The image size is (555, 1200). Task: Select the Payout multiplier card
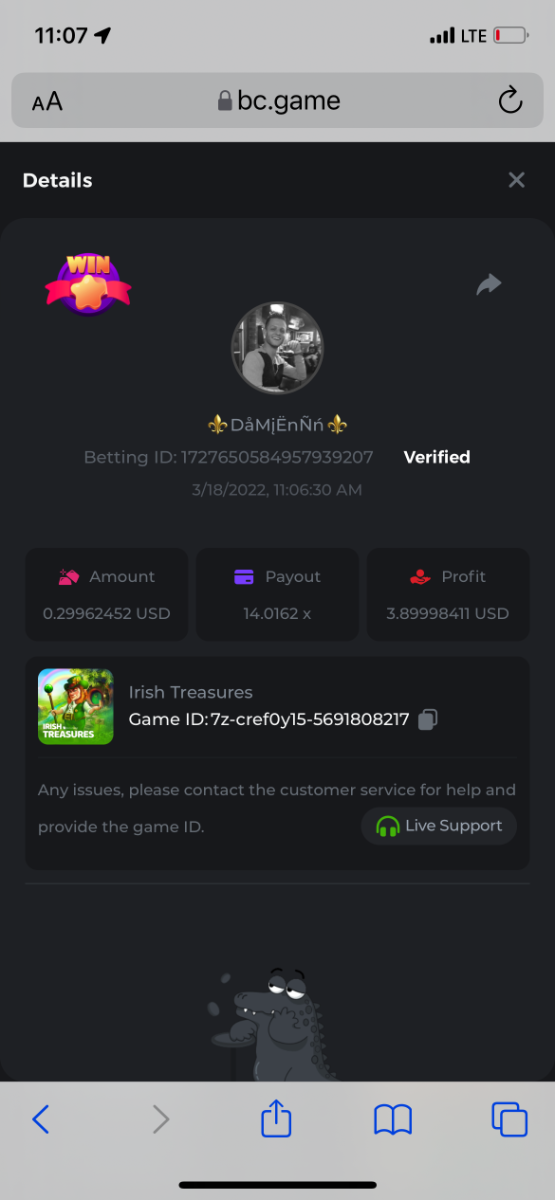tap(277, 594)
